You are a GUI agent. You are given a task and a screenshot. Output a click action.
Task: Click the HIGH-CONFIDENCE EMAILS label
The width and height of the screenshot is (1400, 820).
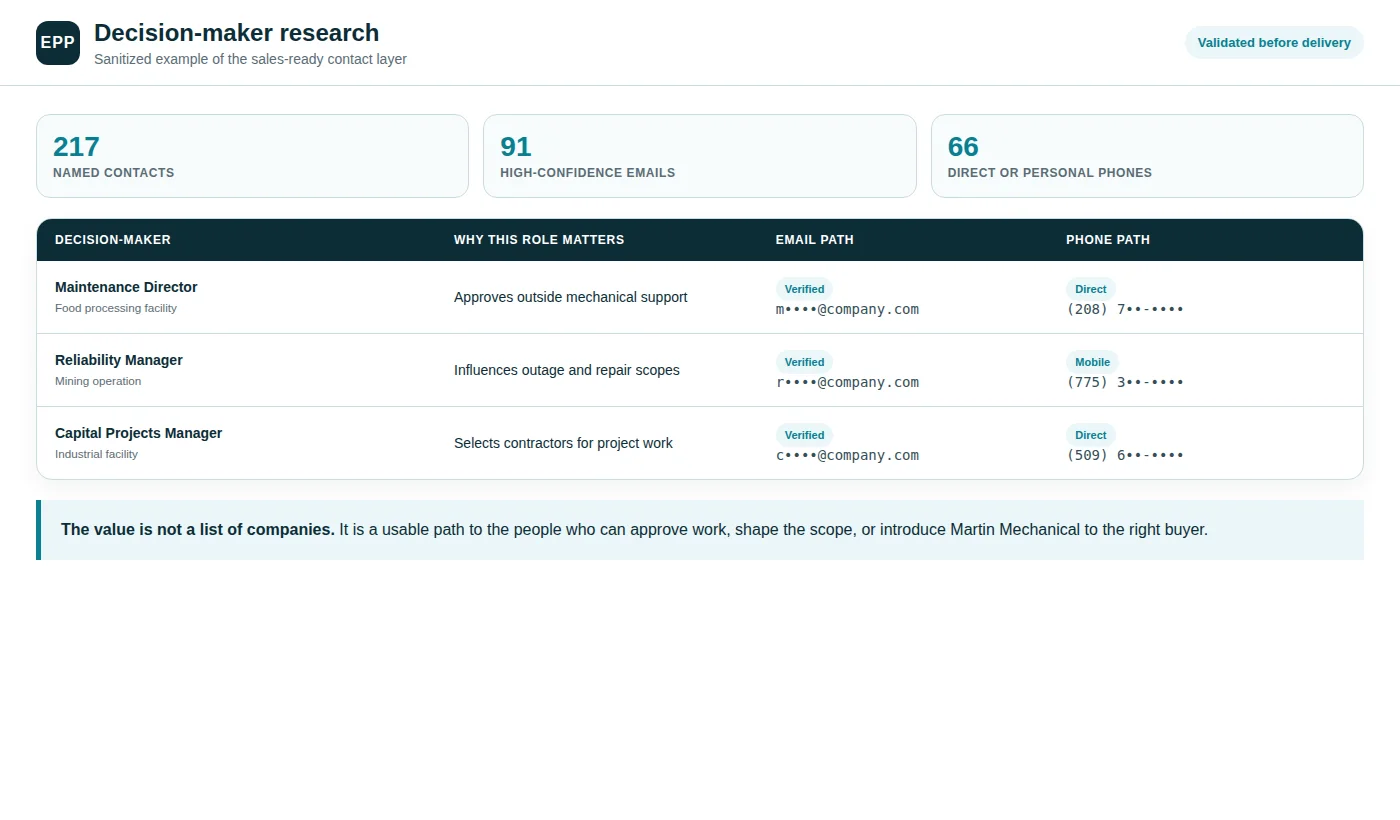[x=588, y=173]
